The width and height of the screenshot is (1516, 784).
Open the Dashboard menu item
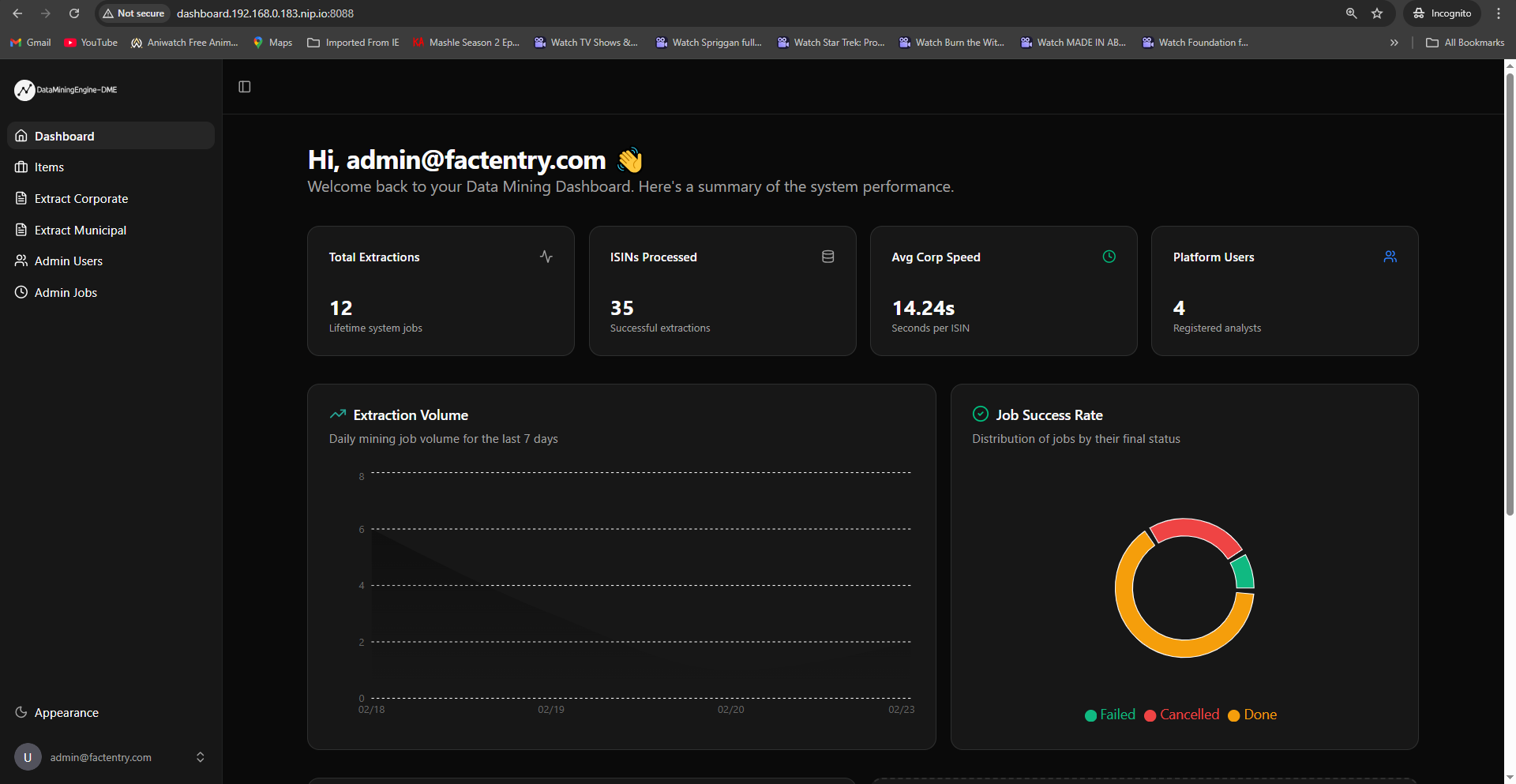111,136
